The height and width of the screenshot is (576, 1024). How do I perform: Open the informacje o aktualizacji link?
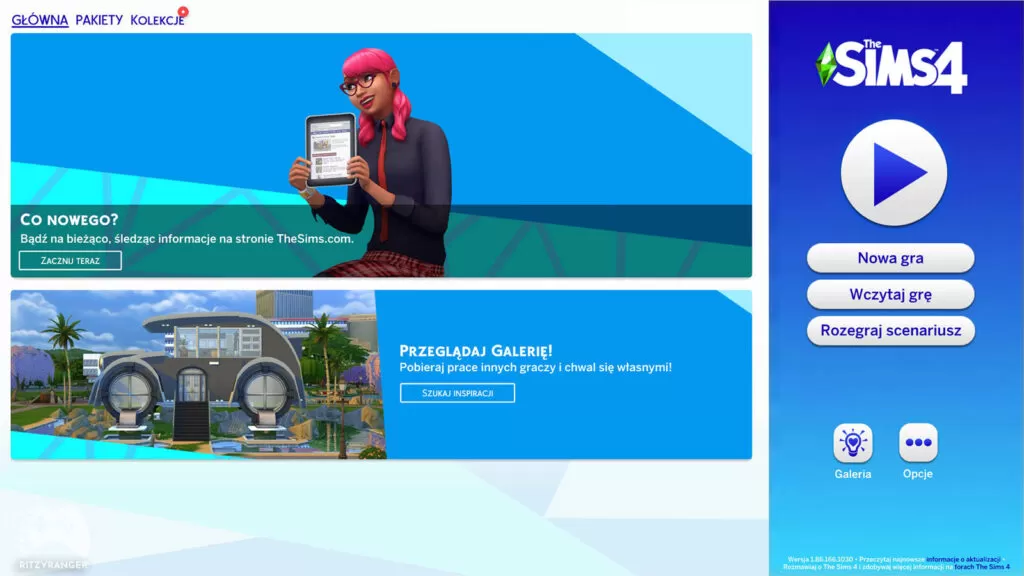(x=963, y=560)
